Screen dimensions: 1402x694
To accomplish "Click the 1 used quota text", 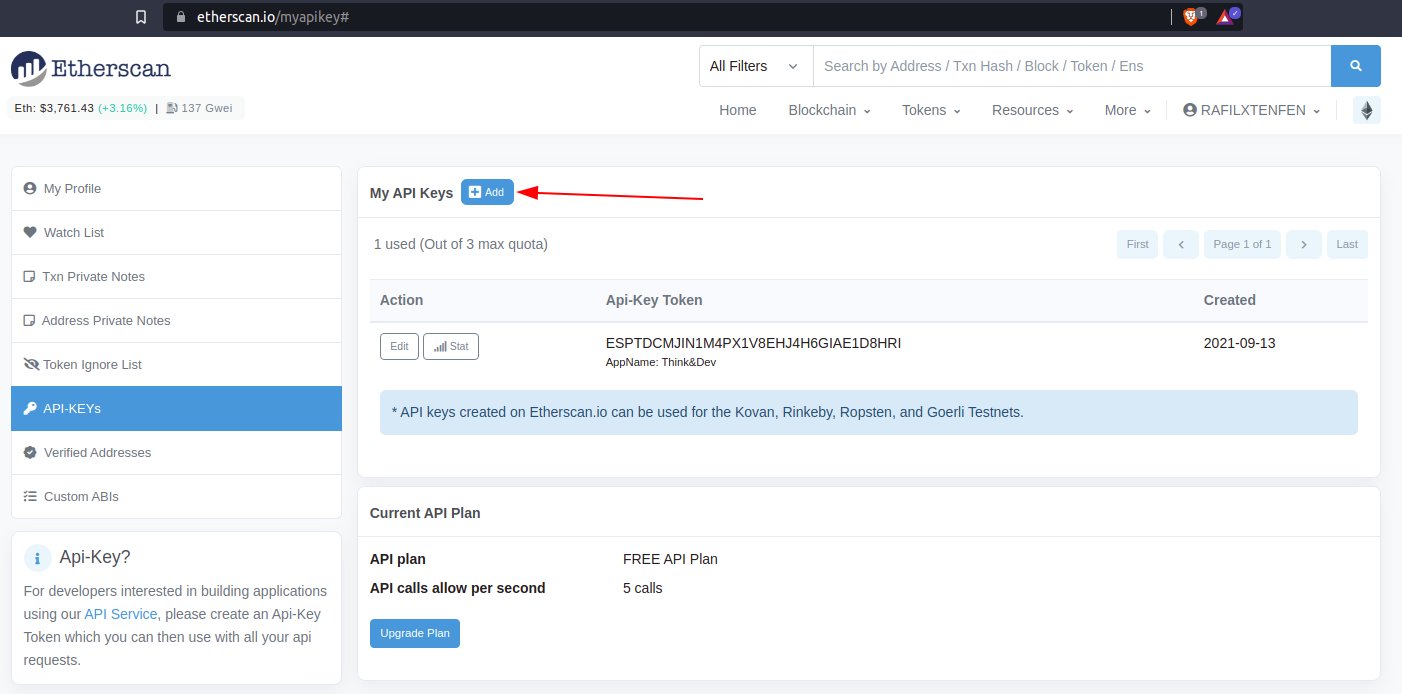I will 461,244.
